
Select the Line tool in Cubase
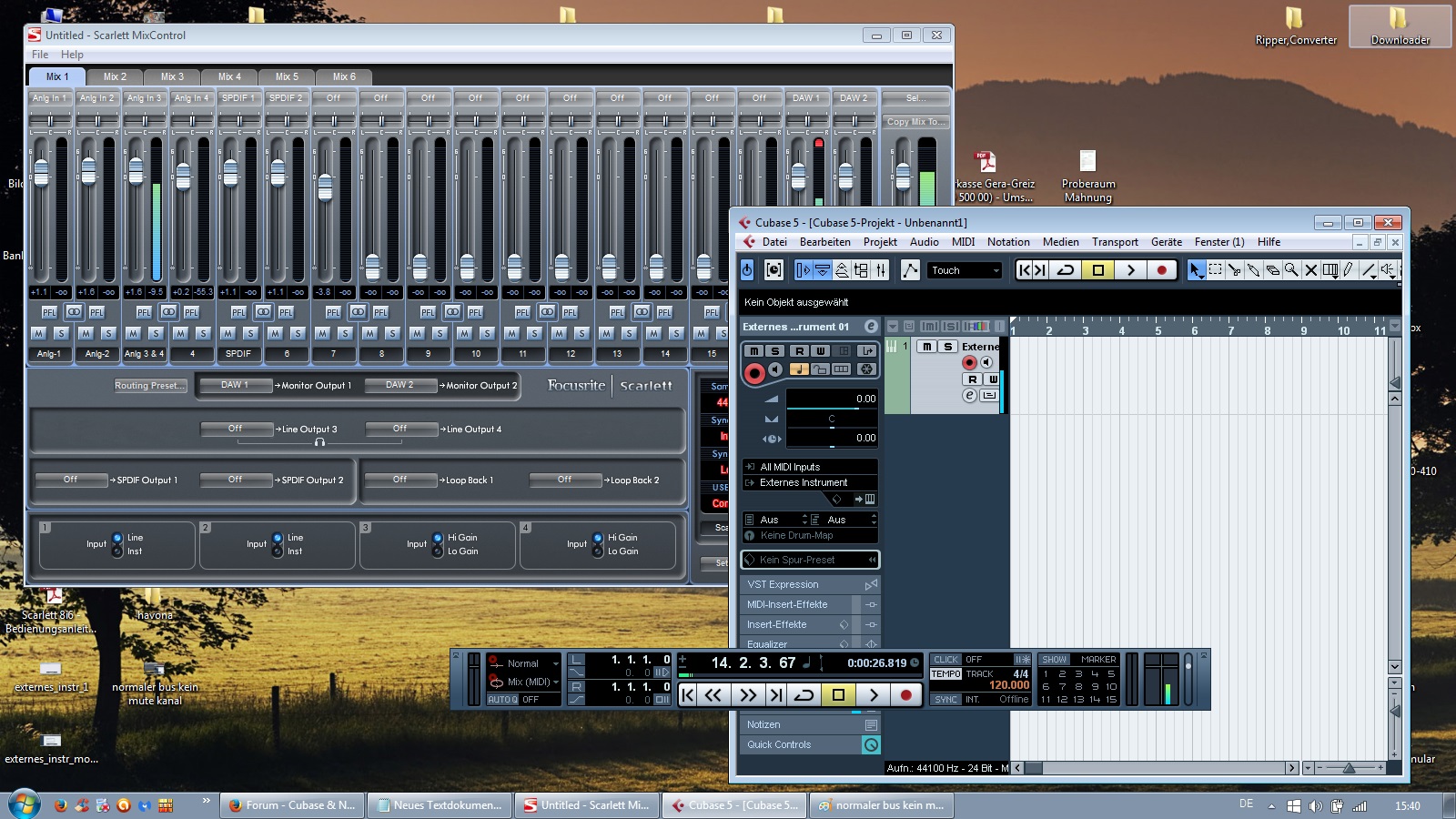pyautogui.click(x=1368, y=270)
